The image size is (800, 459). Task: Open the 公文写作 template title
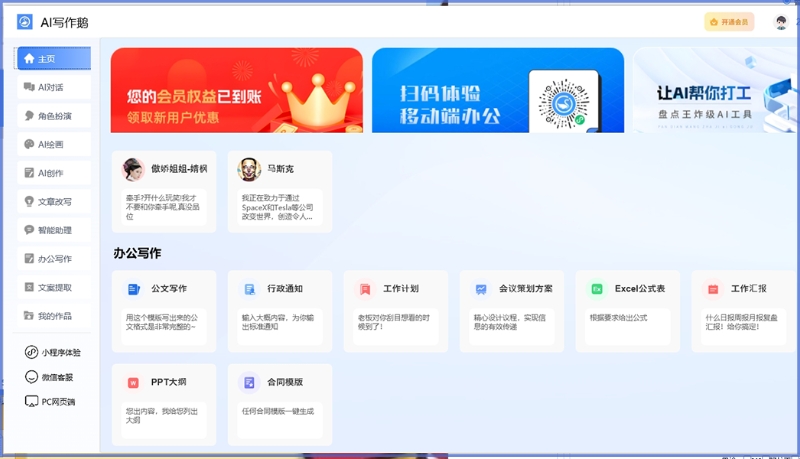coord(169,289)
